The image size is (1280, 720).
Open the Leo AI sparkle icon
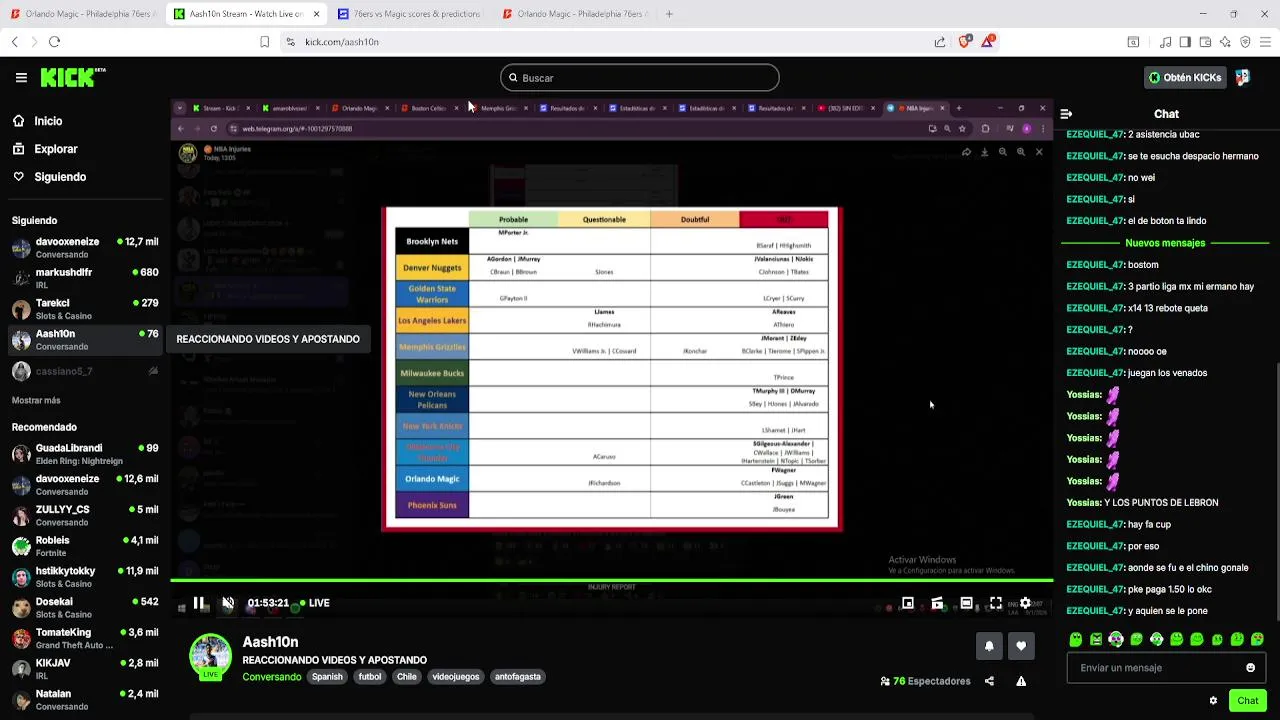[x=1225, y=42]
